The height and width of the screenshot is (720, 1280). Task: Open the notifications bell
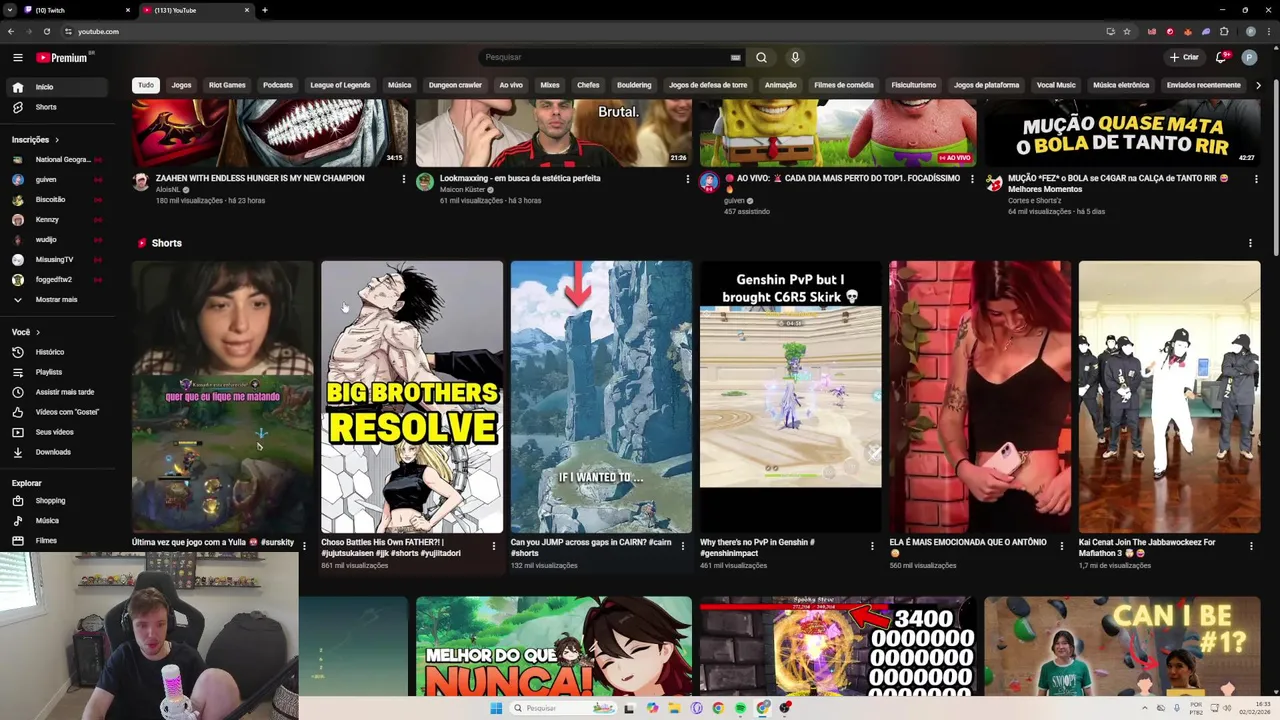click(x=1221, y=57)
